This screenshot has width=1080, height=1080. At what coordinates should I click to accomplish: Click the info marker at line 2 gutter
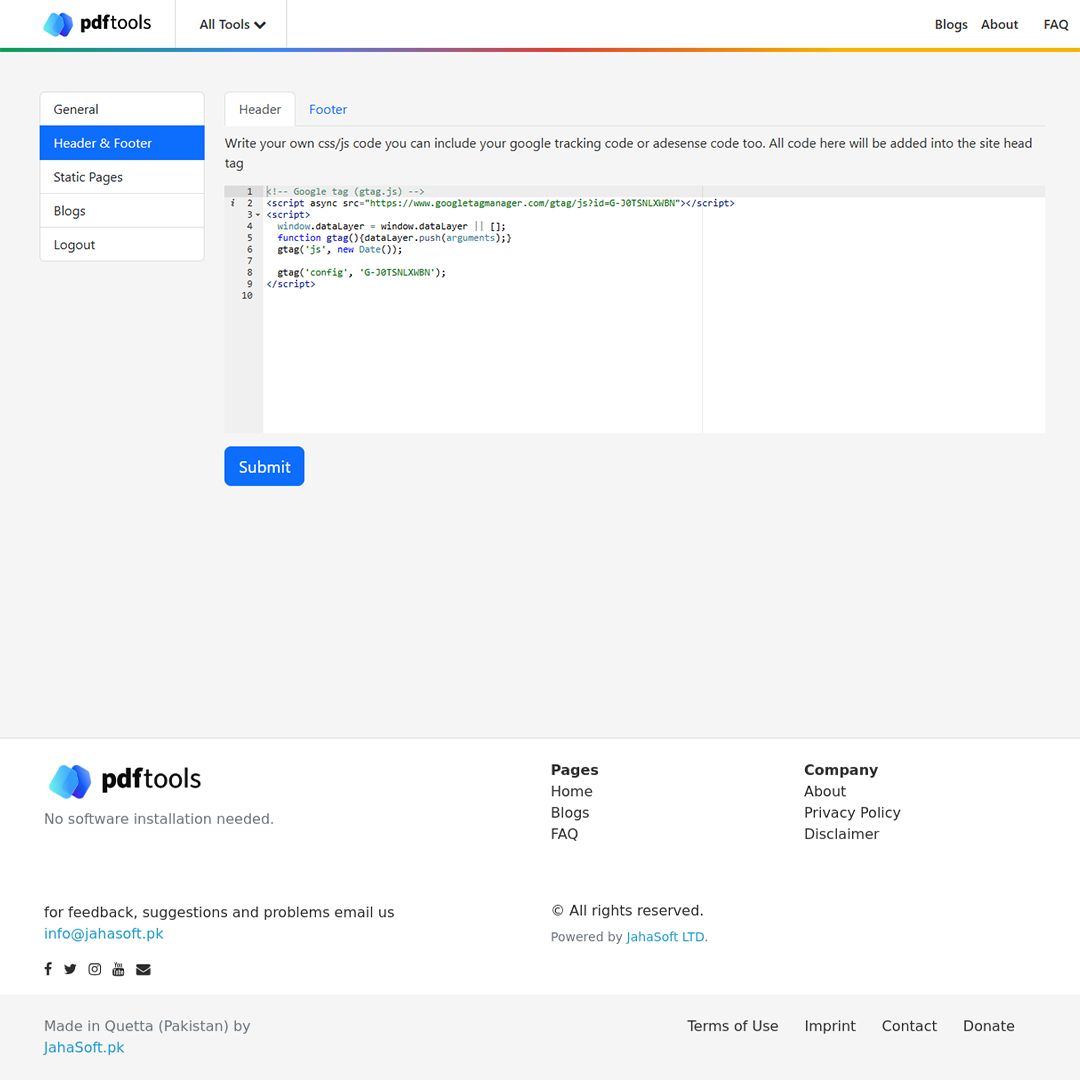233,202
